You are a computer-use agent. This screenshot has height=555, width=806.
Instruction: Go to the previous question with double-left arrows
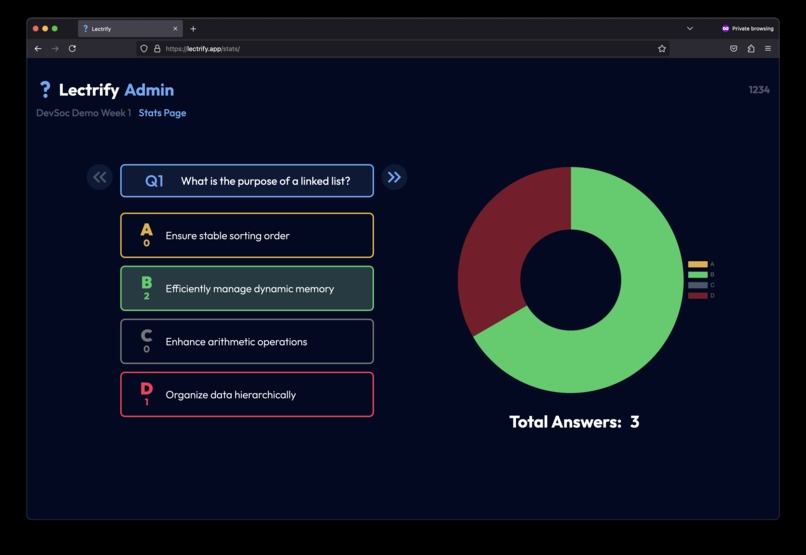100,177
